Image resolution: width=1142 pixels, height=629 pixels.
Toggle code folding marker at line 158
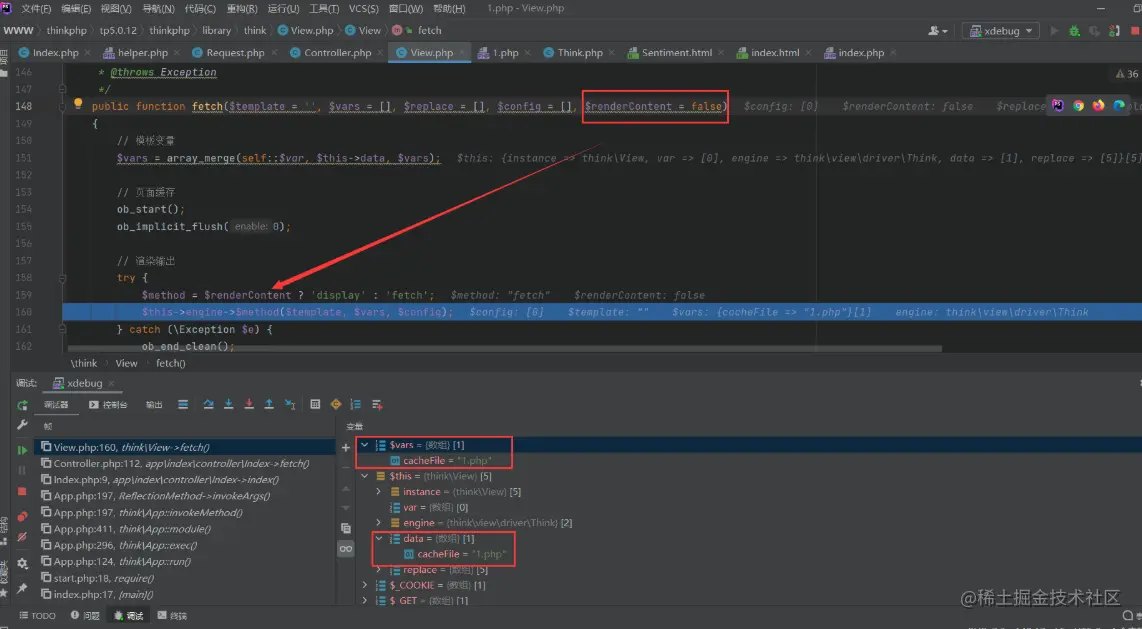(63, 278)
